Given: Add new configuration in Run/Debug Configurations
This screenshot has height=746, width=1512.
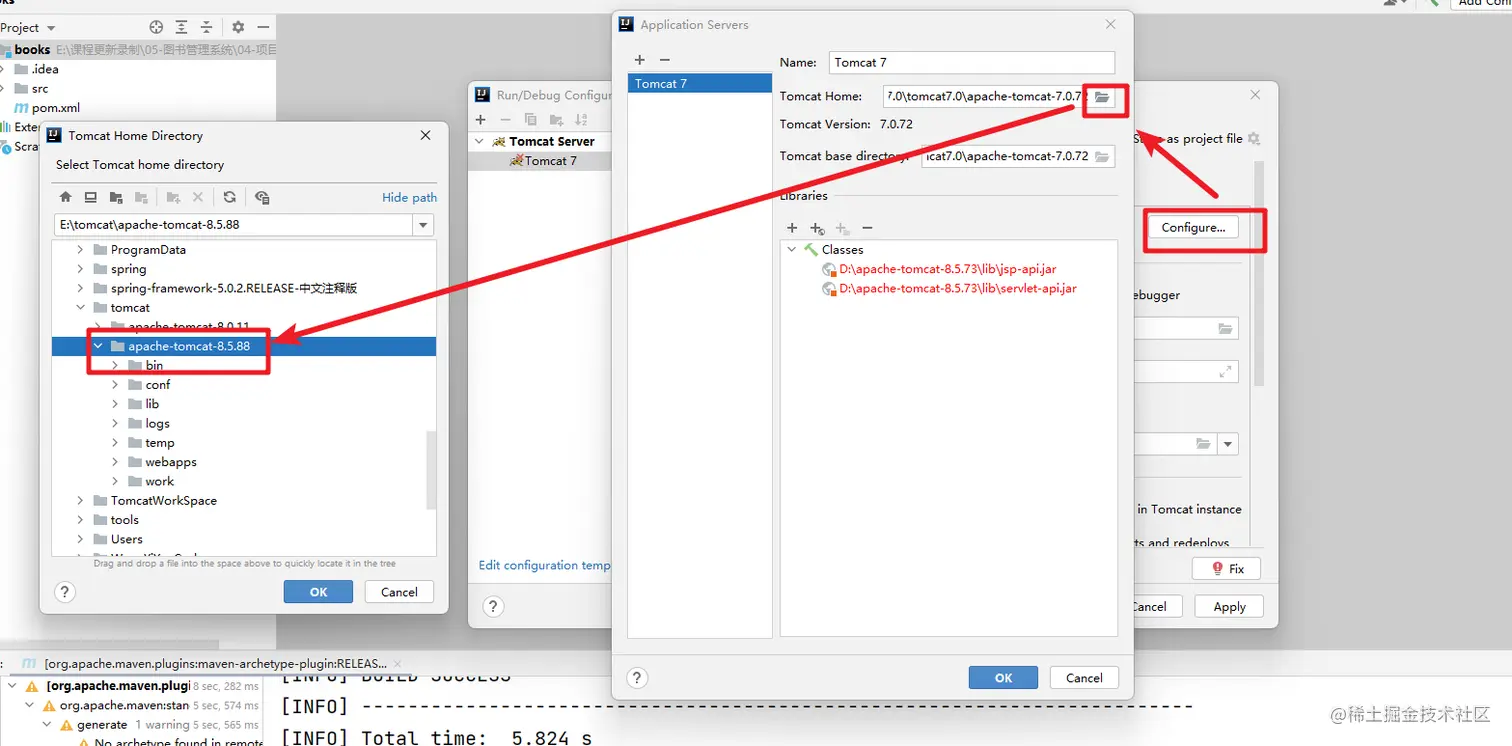Looking at the screenshot, I should [x=480, y=120].
